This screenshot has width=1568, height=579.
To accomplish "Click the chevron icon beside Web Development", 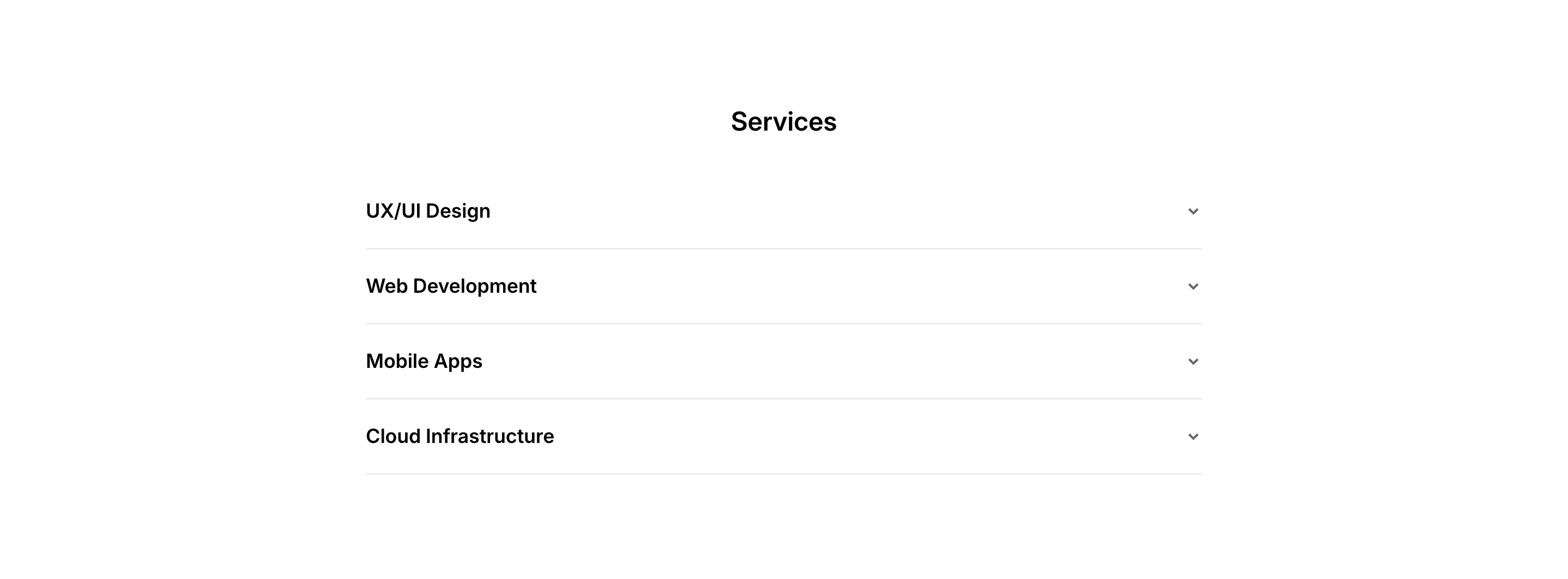I will [x=1192, y=286].
